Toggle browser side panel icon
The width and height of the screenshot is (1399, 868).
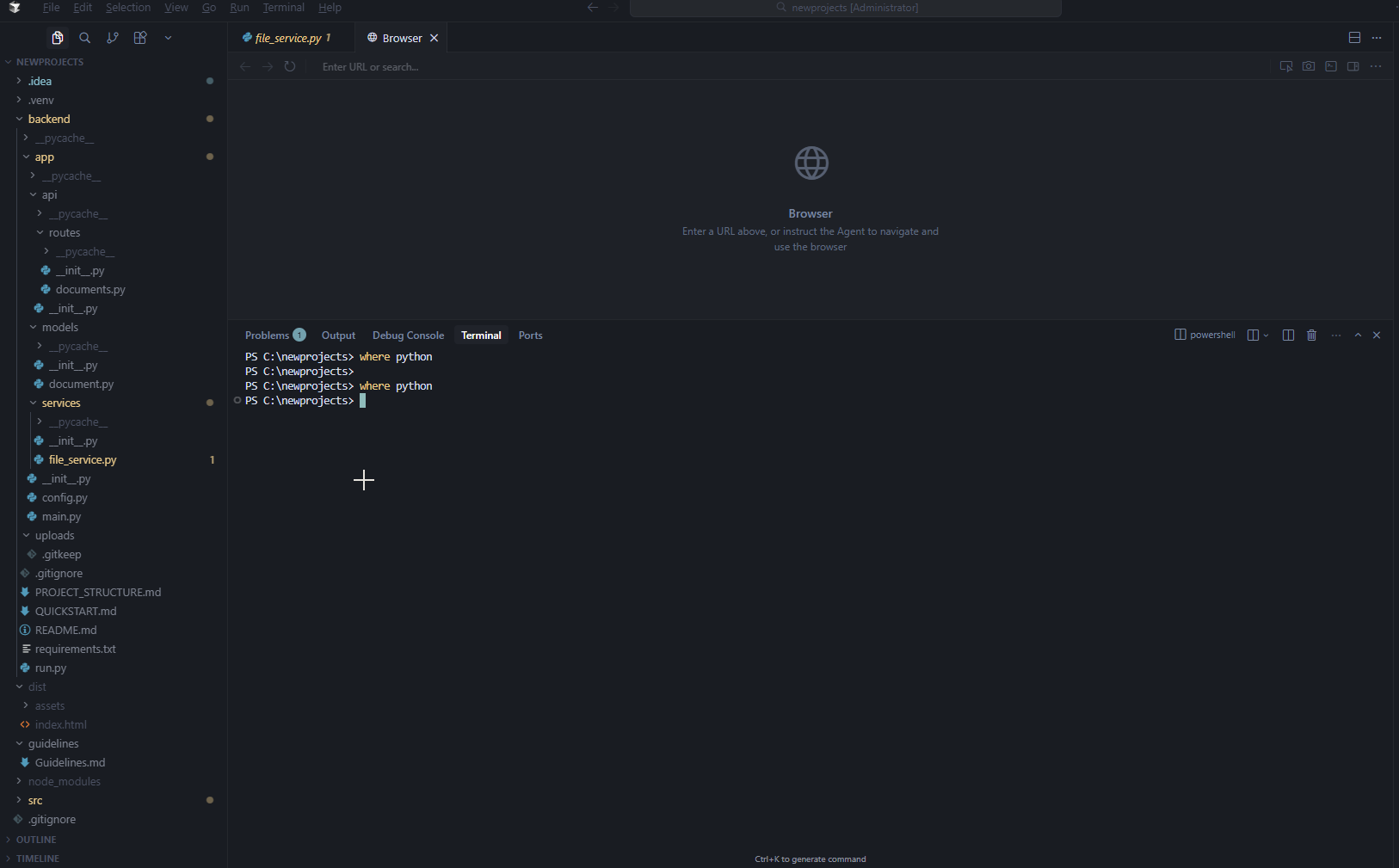point(1353,66)
